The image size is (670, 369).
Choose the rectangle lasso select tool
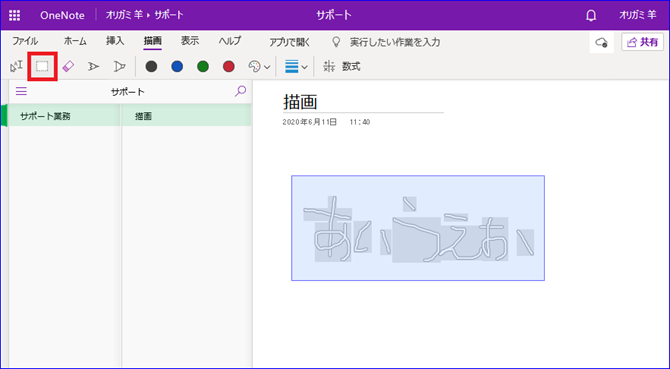click(x=42, y=66)
